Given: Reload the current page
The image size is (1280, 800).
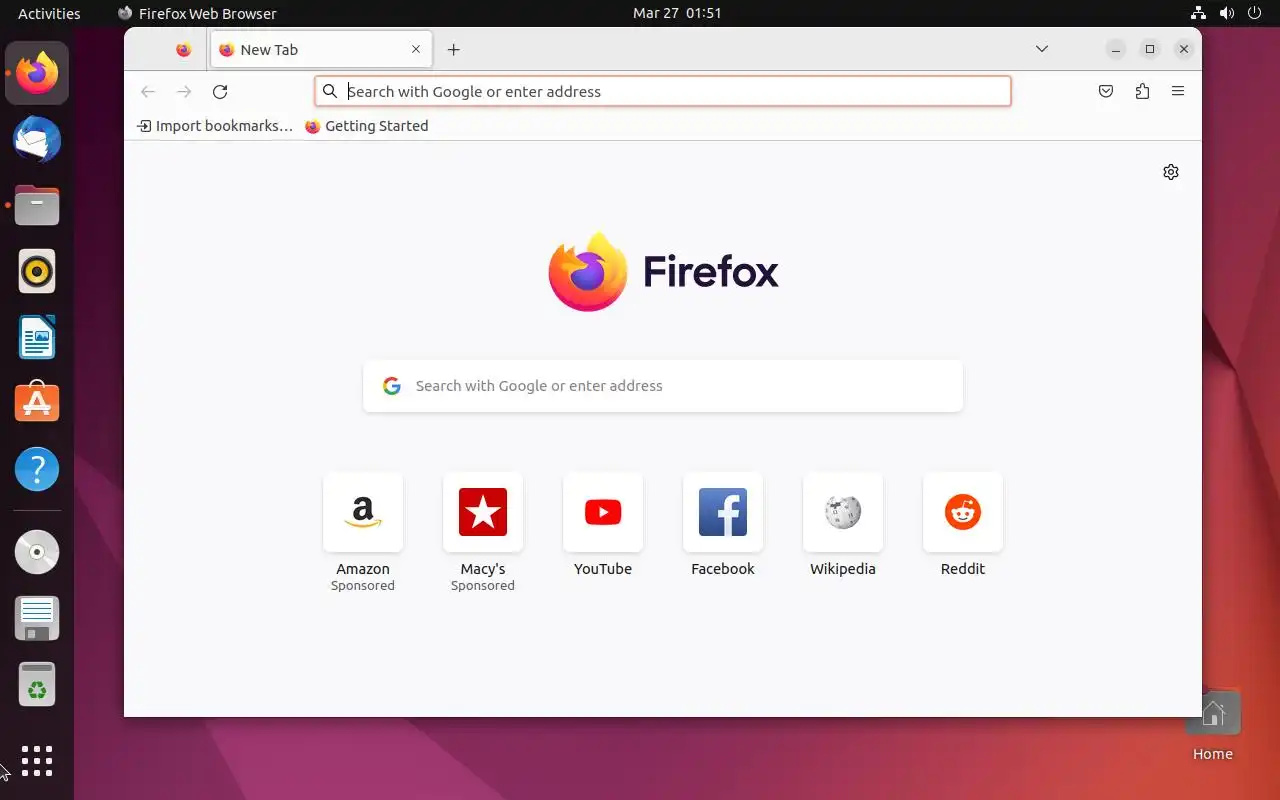Looking at the screenshot, I should point(220,91).
